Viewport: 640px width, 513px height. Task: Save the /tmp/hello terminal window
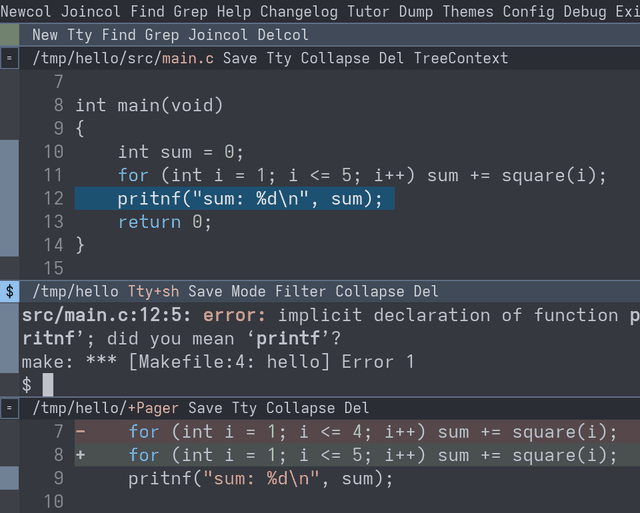(205, 291)
